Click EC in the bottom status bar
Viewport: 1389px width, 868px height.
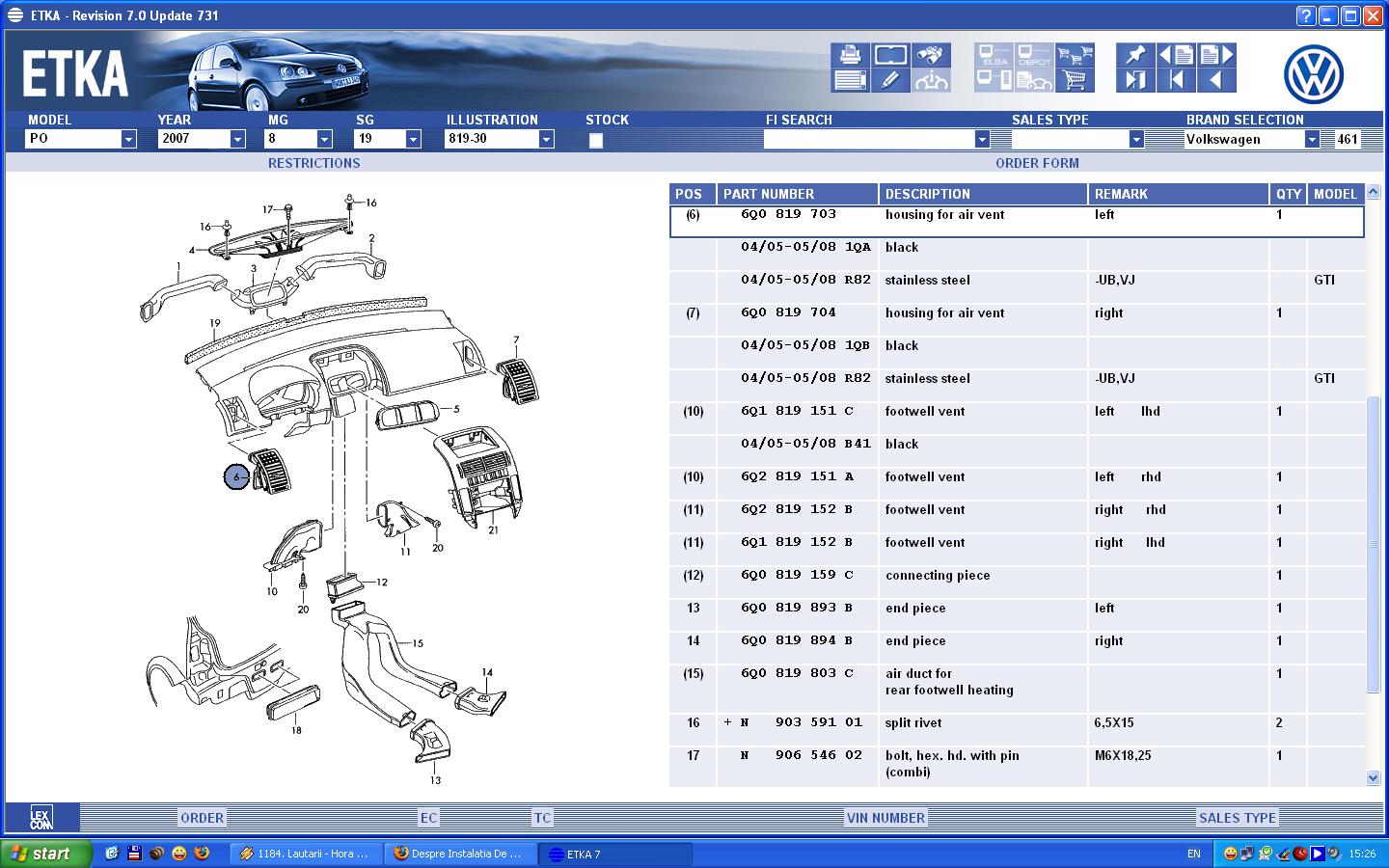[428, 818]
